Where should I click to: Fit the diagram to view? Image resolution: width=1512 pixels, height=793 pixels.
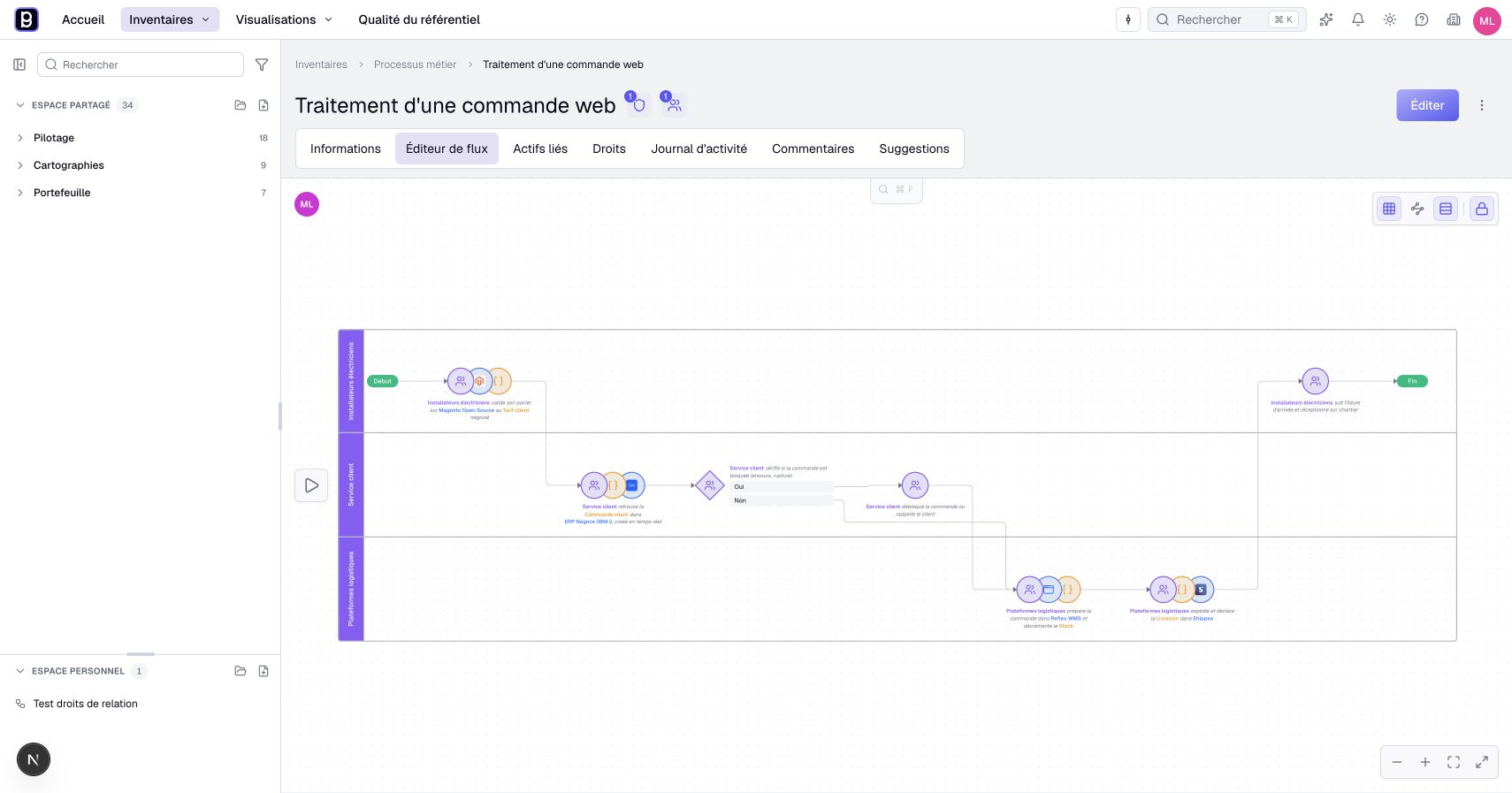(x=1454, y=762)
